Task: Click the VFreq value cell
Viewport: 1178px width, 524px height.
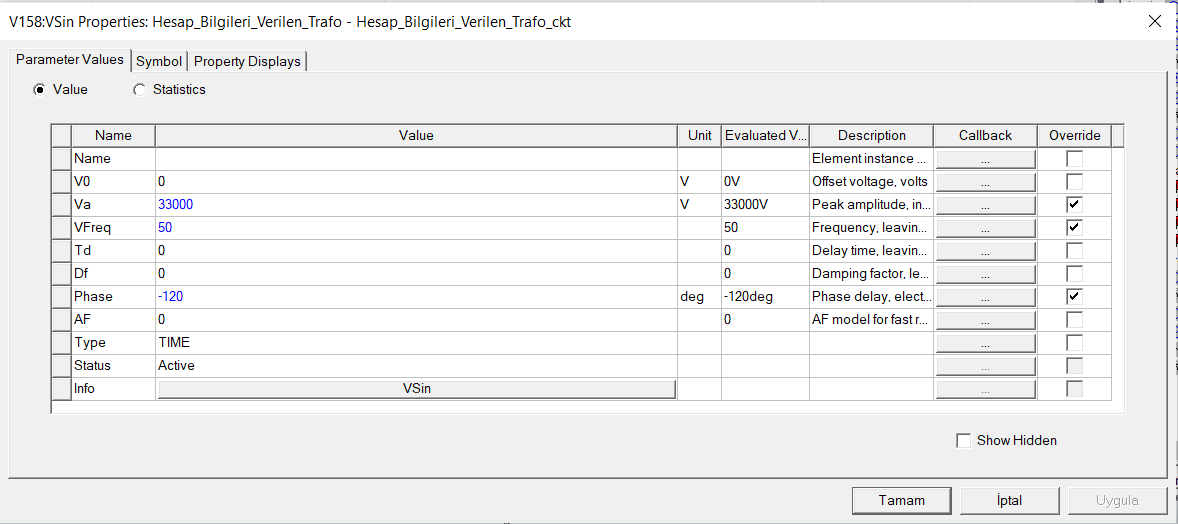Action: coord(416,228)
